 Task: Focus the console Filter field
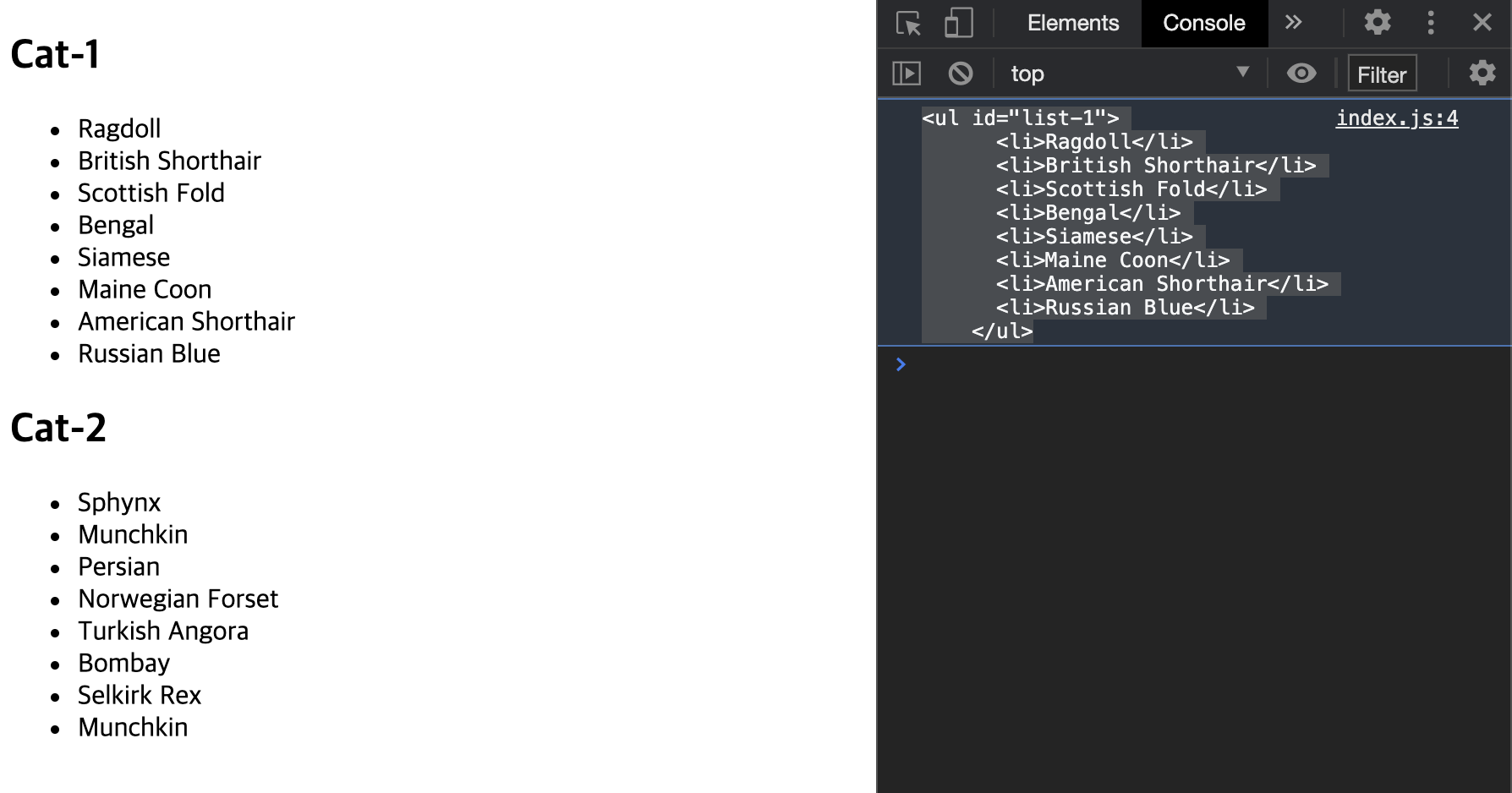[1382, 74]
